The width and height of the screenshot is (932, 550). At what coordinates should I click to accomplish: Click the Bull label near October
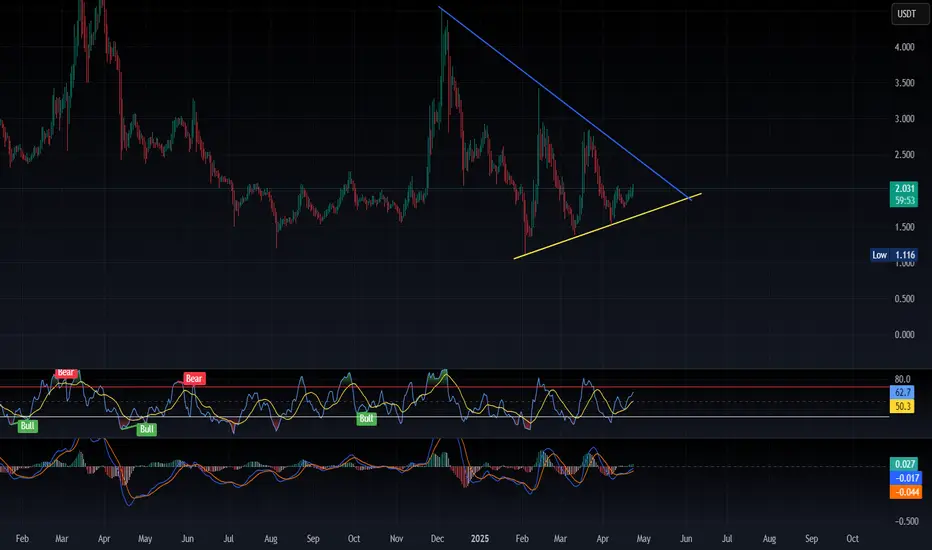click(366, 419)
